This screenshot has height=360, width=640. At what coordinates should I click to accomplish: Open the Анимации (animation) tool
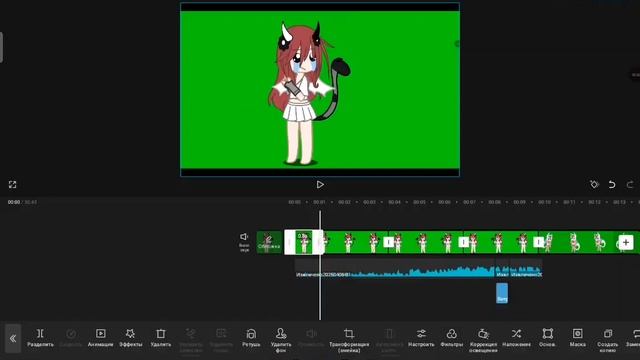click(x=100, y=338)
